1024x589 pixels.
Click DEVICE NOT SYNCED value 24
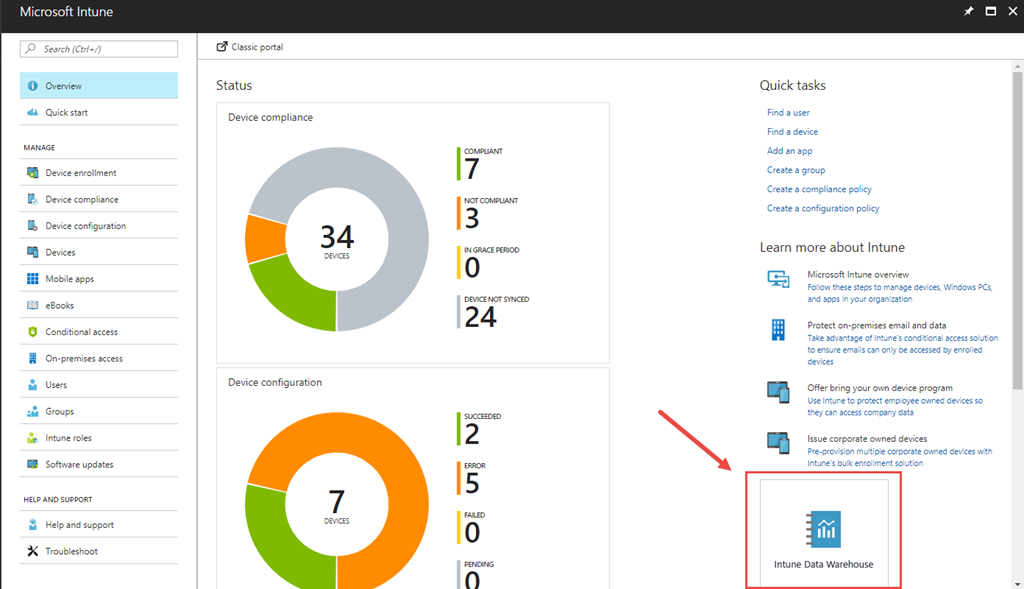[x=481, y=317]
